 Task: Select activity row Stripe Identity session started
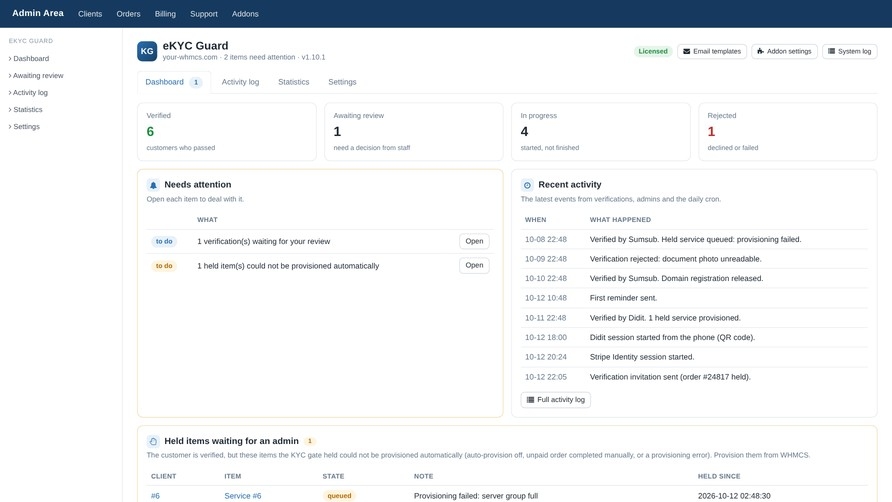(694, 357)
